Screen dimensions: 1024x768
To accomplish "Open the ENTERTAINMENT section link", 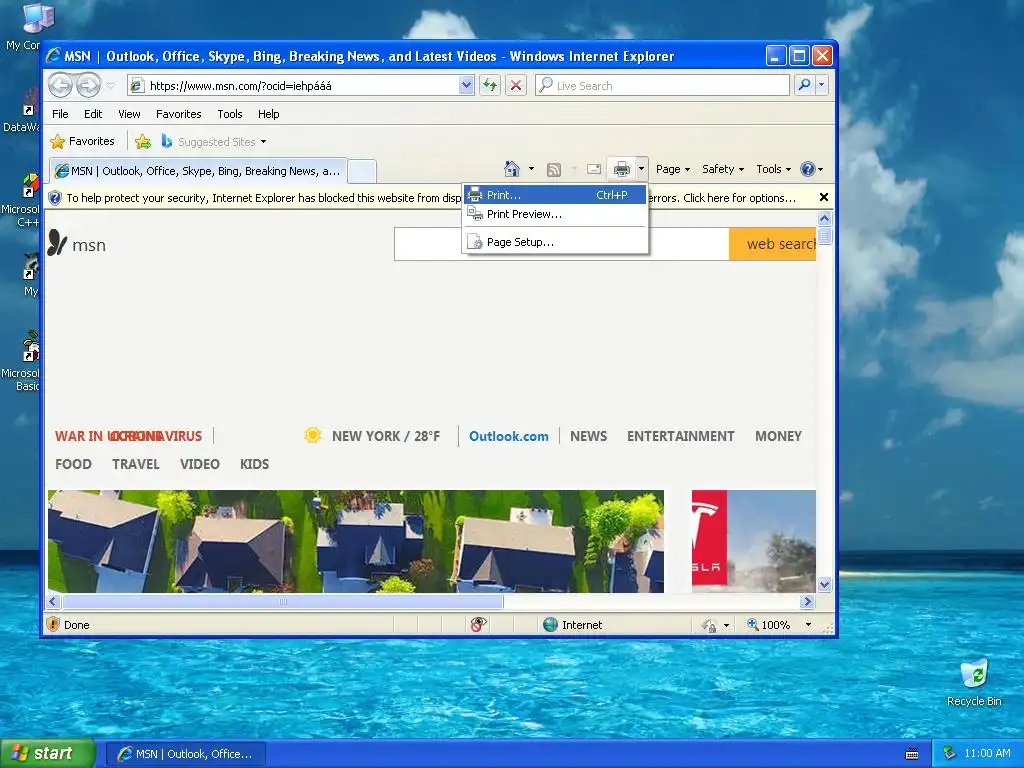I will coord(680,436).
